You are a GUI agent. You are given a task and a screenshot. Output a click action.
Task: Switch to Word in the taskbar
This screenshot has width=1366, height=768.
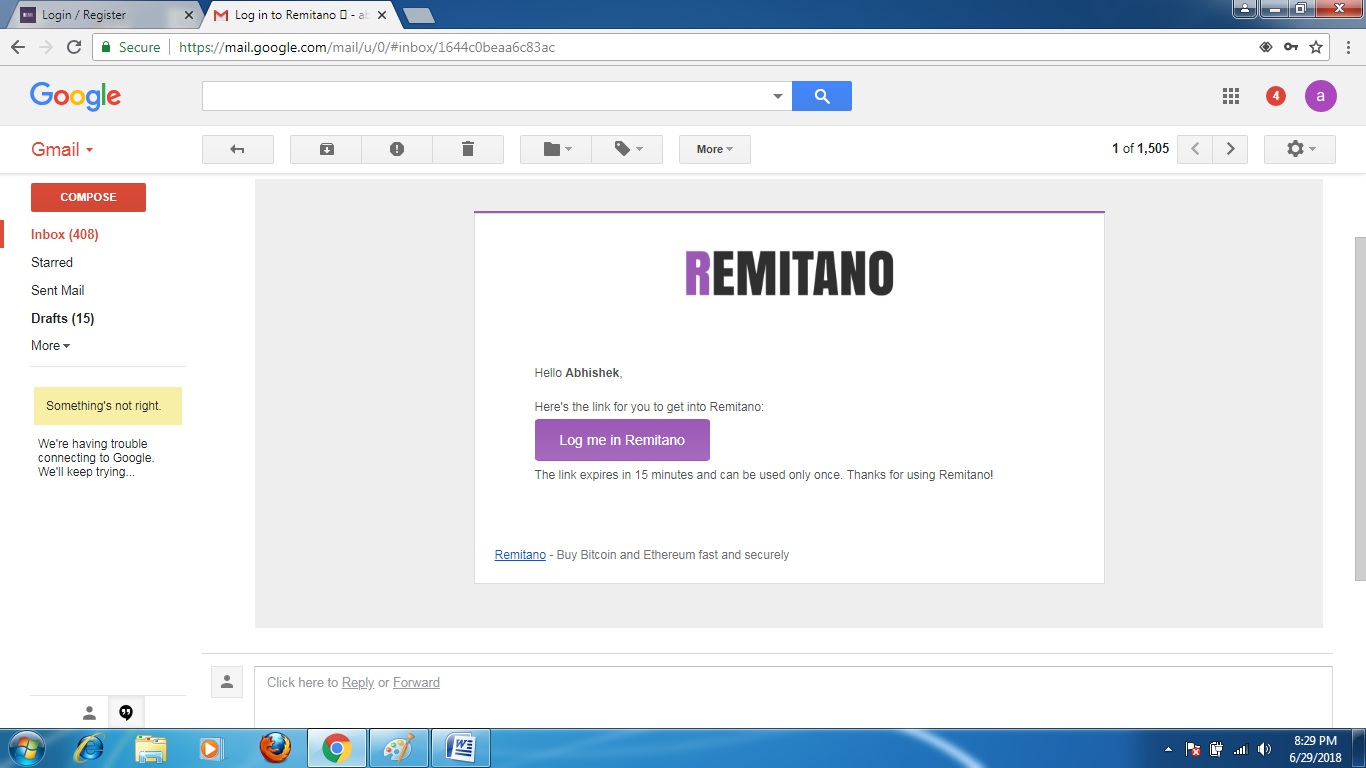pyautogui.click(x=461, y=748)
